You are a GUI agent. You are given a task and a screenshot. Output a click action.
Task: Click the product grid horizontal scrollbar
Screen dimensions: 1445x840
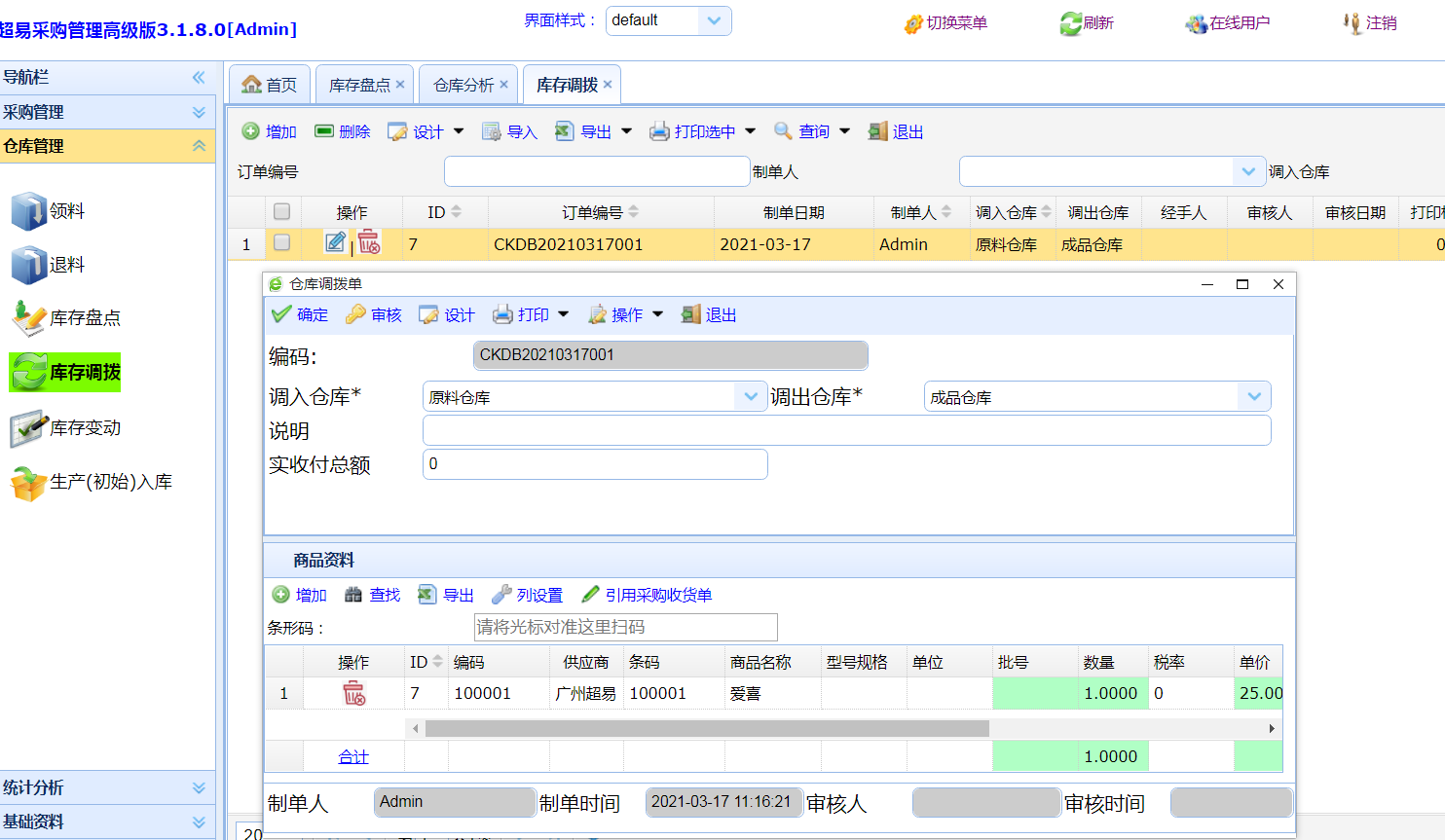pyautogui.click(x=706, y=728)
